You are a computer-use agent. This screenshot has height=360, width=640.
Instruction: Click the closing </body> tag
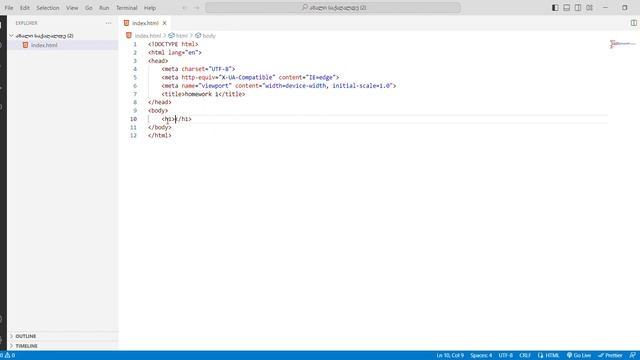click(160, 127)
